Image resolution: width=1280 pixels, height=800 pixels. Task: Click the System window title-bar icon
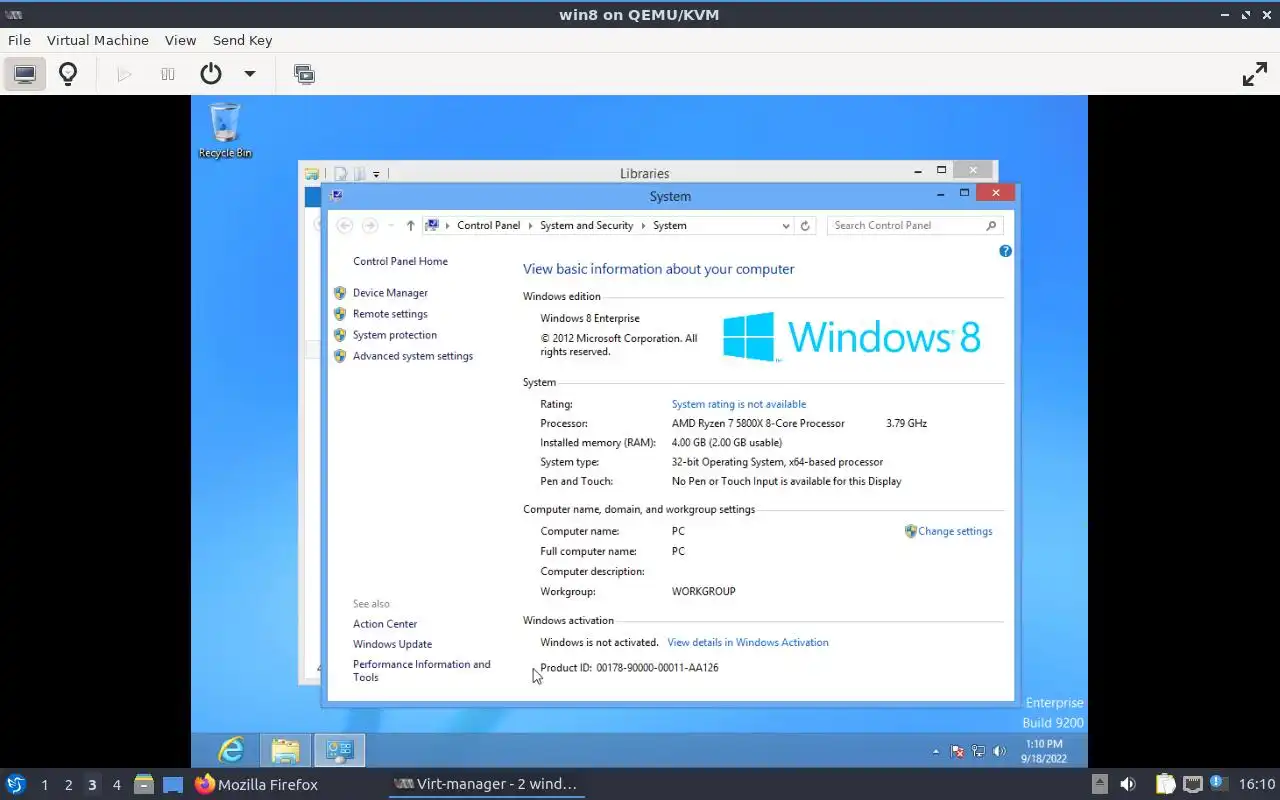pyautogui.click(x=336, y=196)
